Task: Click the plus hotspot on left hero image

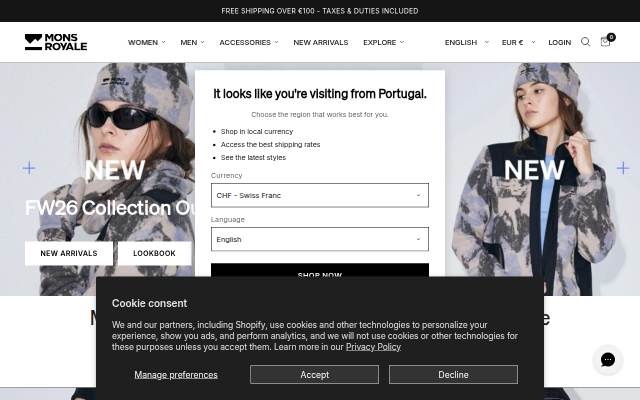Action: click(29, 168)
